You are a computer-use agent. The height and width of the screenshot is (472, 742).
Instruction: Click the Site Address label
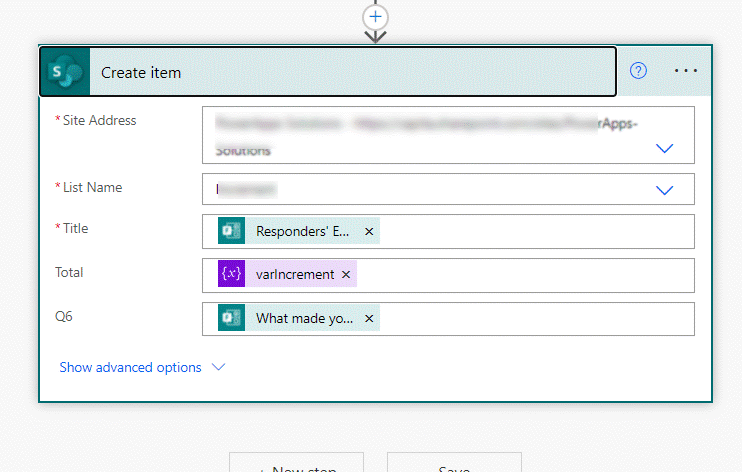point(99,121)
